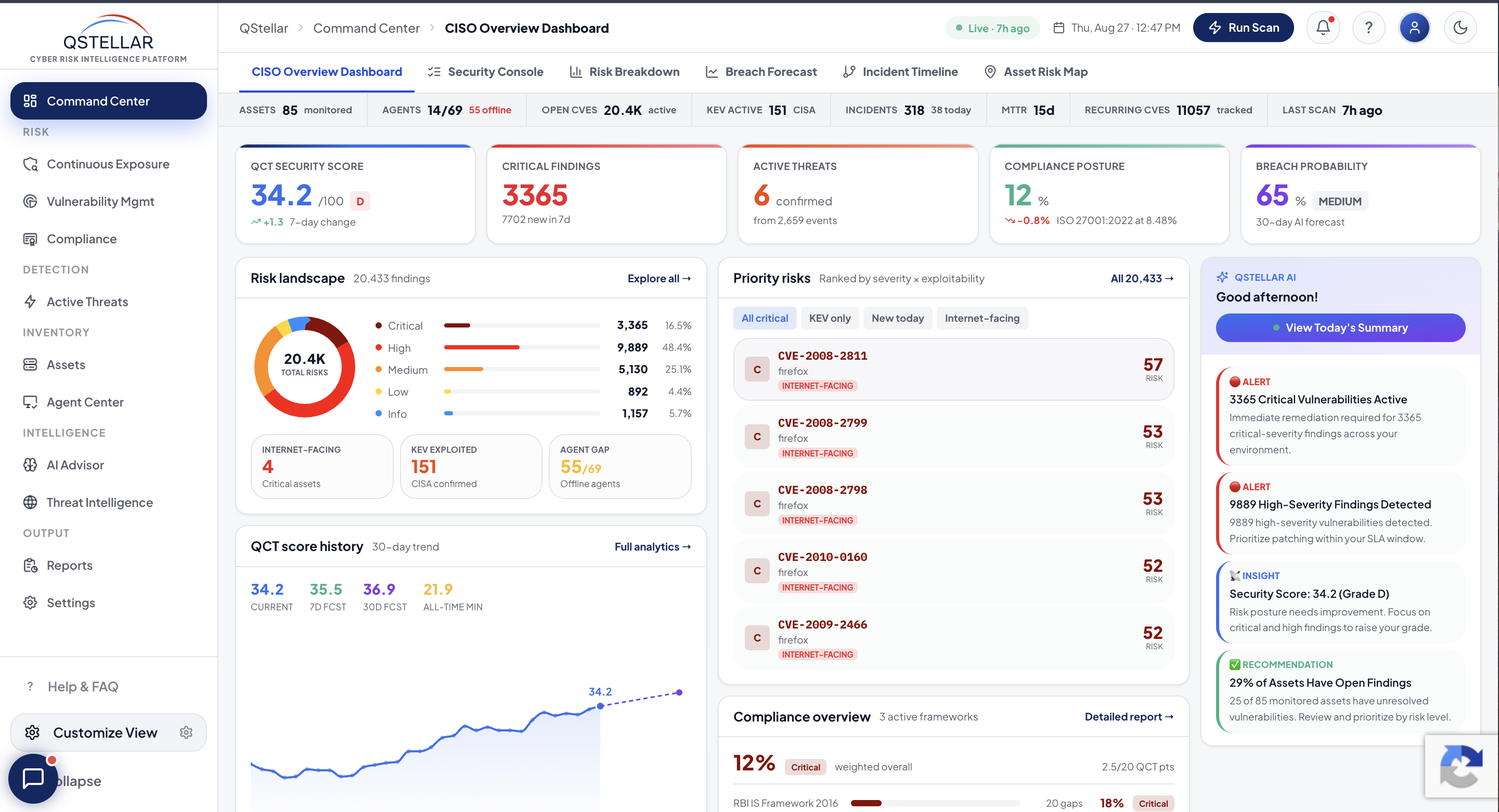Click the Critical severity bar
Screen dimensions: 1499x812
(x=522, y=326)
